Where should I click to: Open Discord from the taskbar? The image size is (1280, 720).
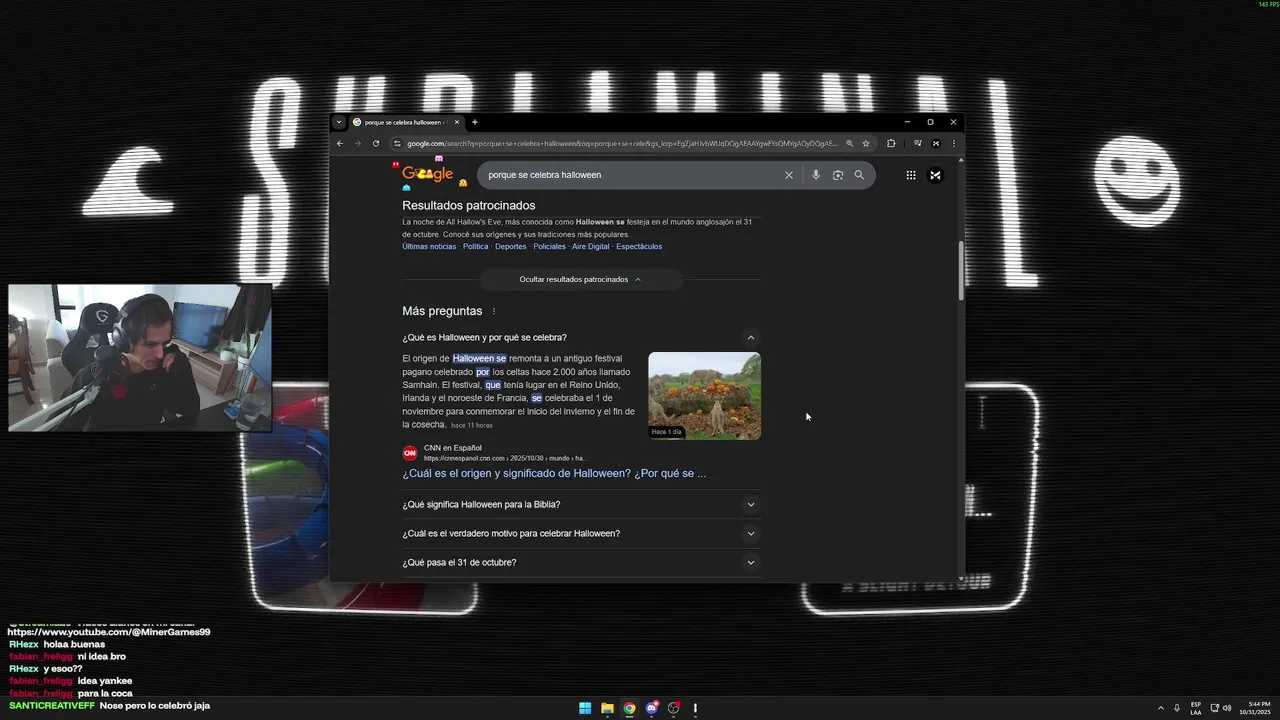[651, 708]
